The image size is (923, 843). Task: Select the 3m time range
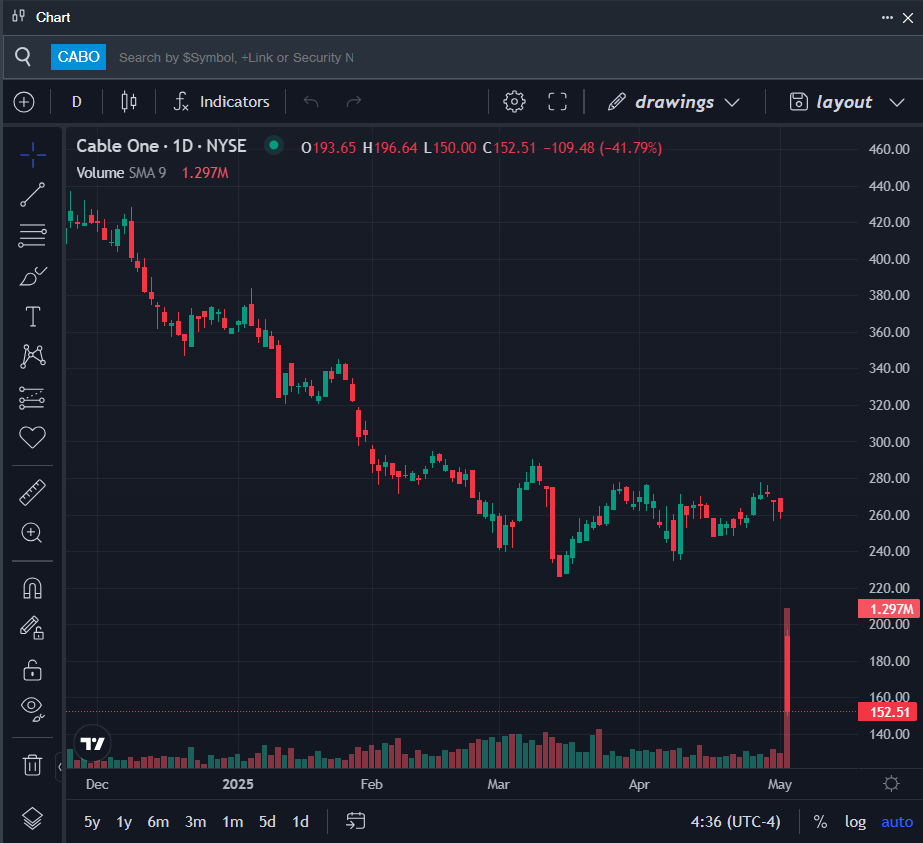tap(195, 821)
